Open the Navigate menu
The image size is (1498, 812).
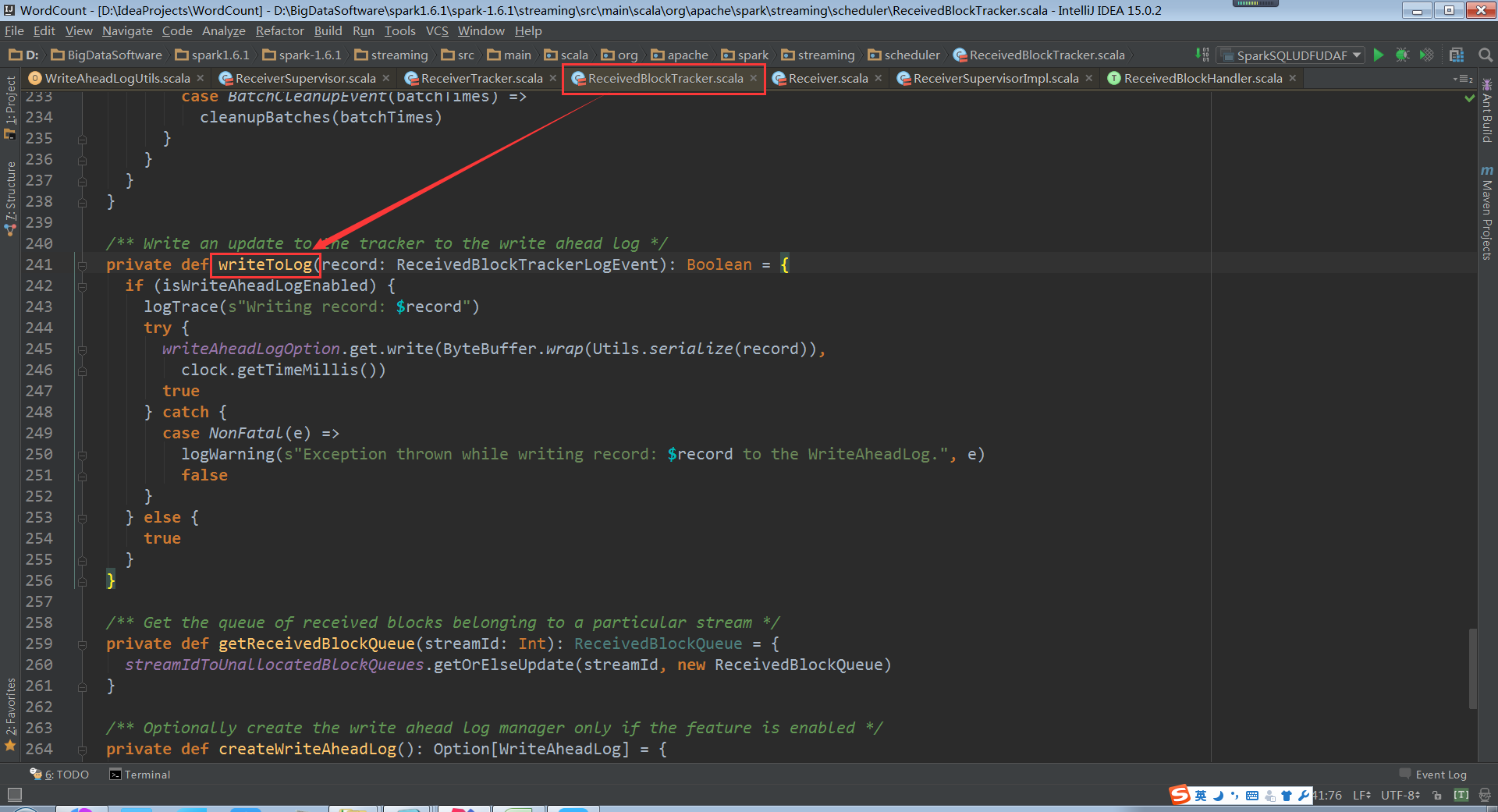127,31
